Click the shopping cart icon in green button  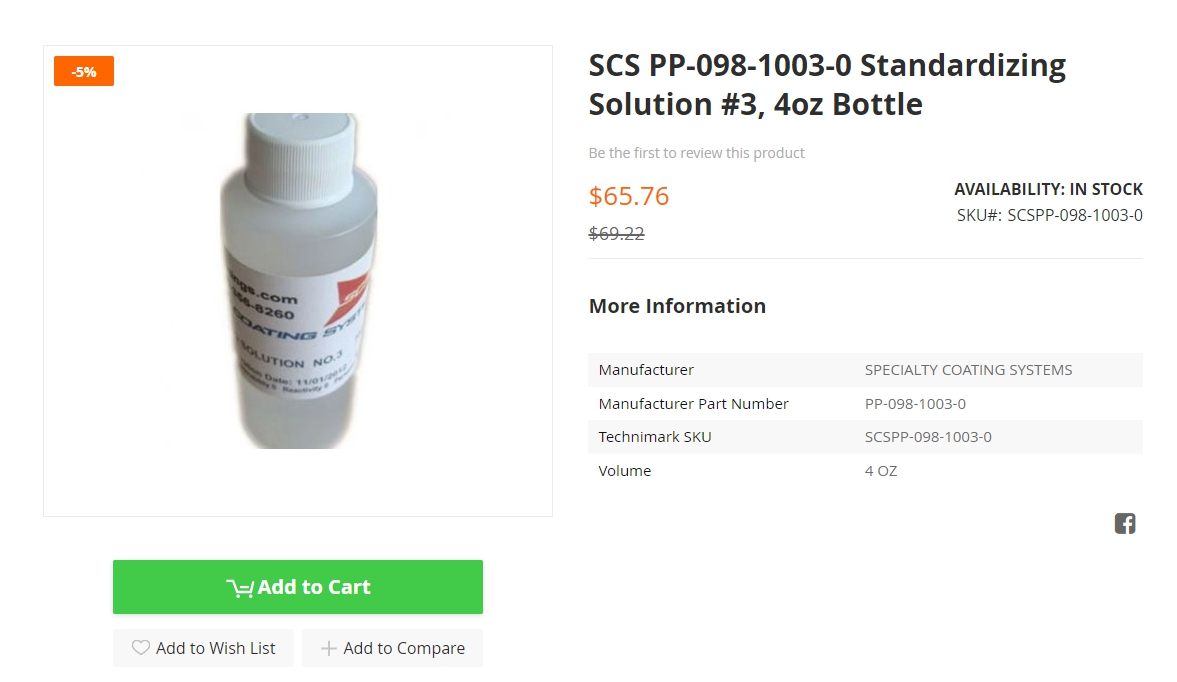point(239,588)
